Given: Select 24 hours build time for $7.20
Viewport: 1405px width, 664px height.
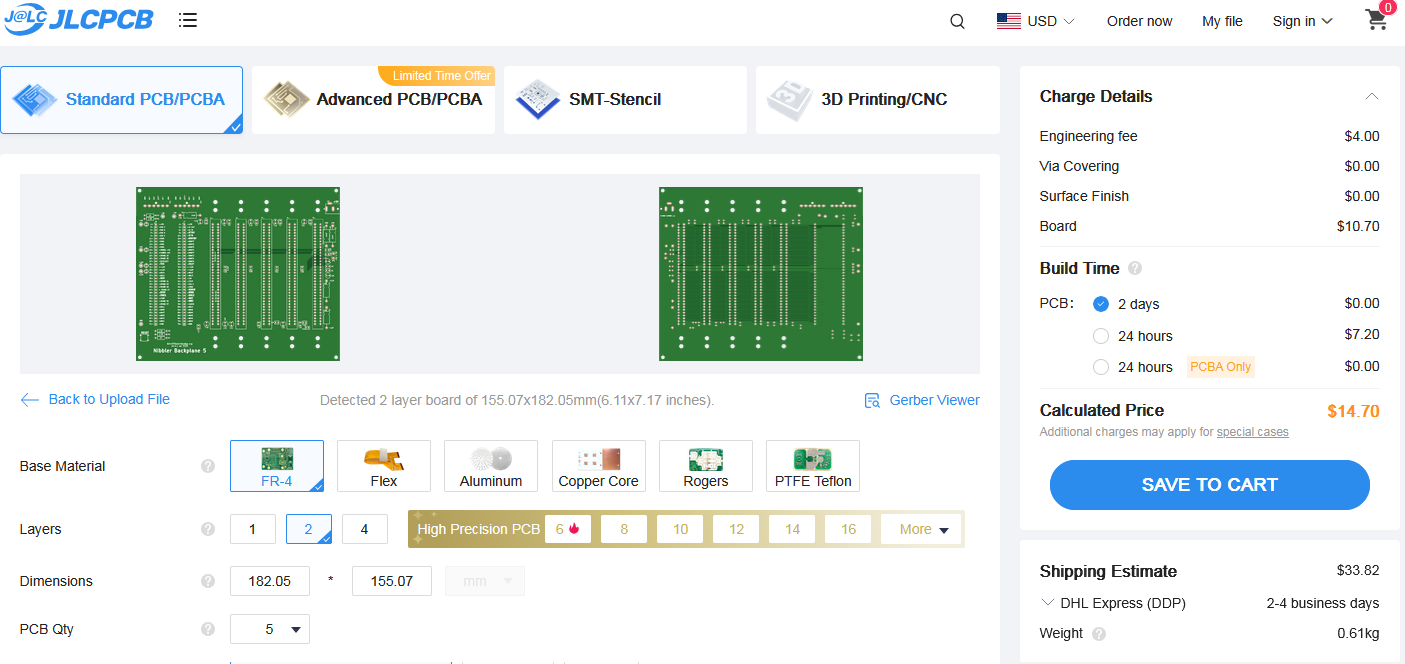Looking at the screenshot, I should pos(1101,336).
